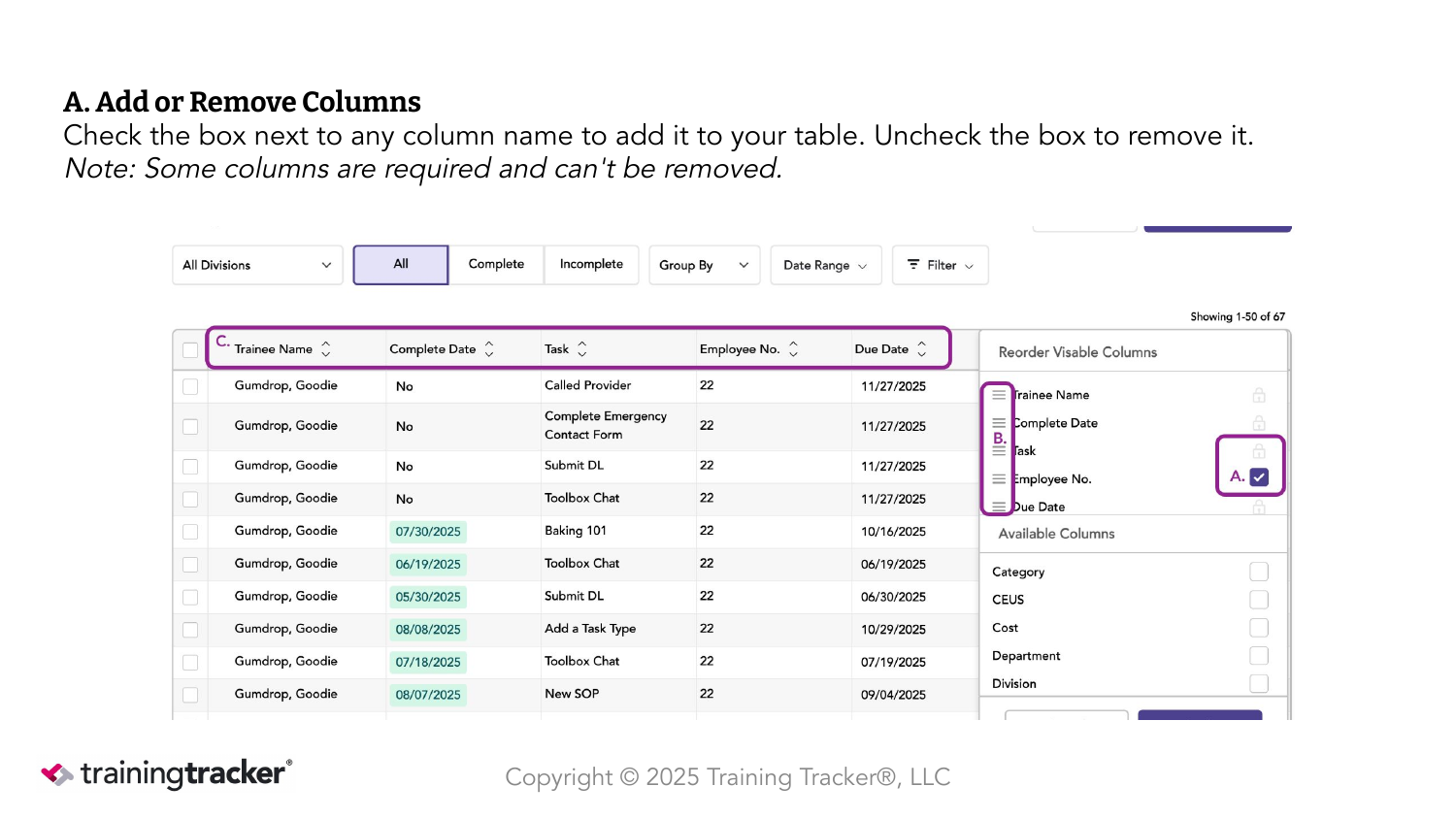Screen dimensions: 1456x819
Task: Click the Training Tracker logo
Action: pyautogui.click(x=167, y=773)
